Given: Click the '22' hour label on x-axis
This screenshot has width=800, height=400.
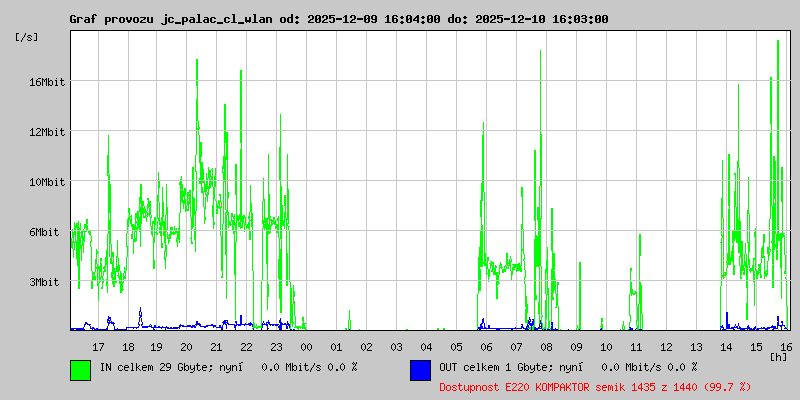Looking at the screenshot, I should point(246,347).
